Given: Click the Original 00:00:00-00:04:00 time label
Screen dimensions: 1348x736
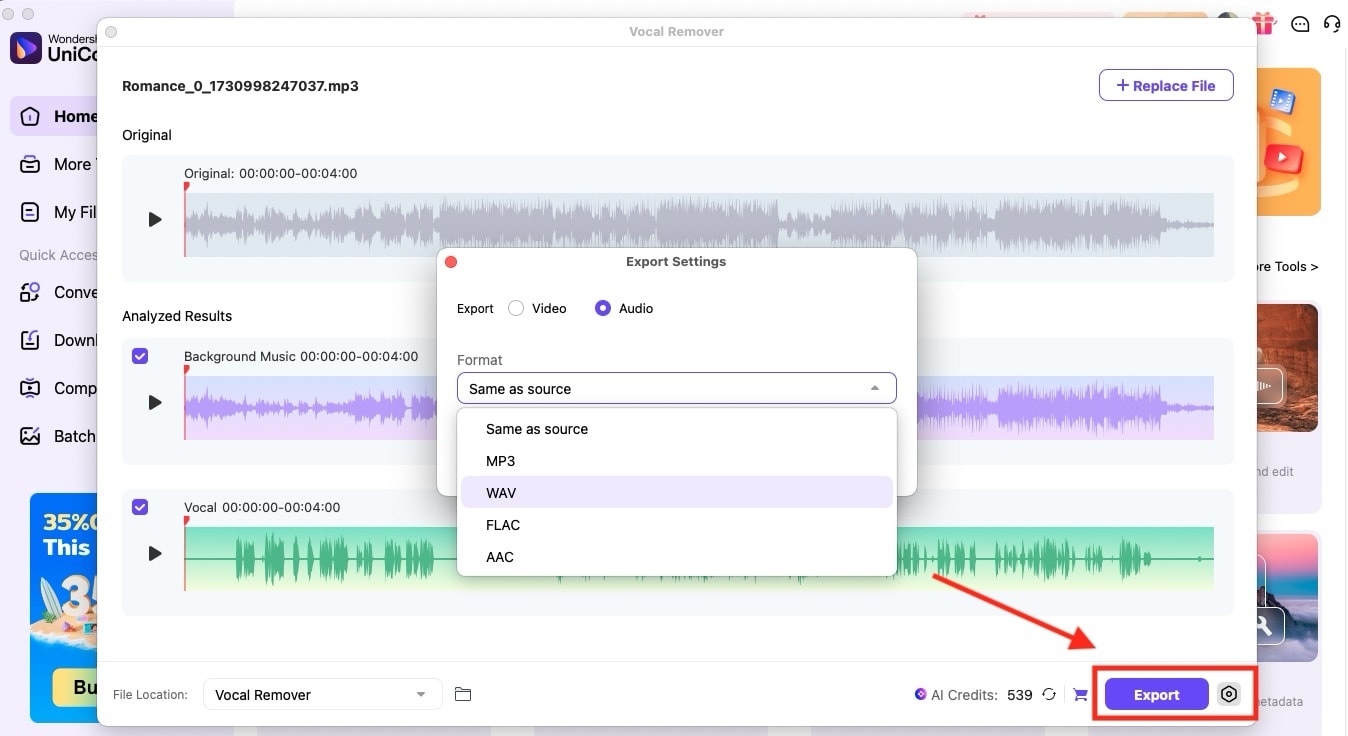Looking at the screenshot, I should click(270, 173).
